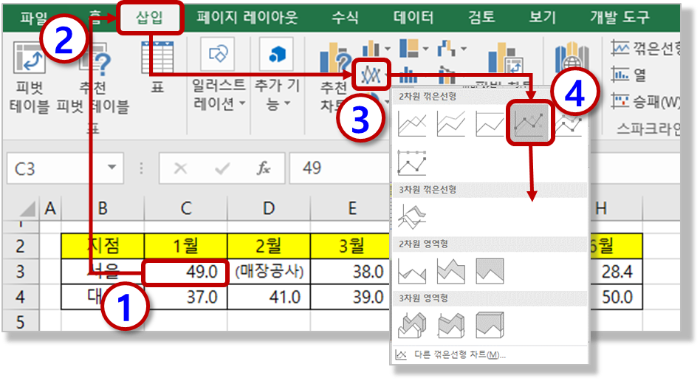
Task: Select the 2D stacked area chart type
Action: (451, 271)
